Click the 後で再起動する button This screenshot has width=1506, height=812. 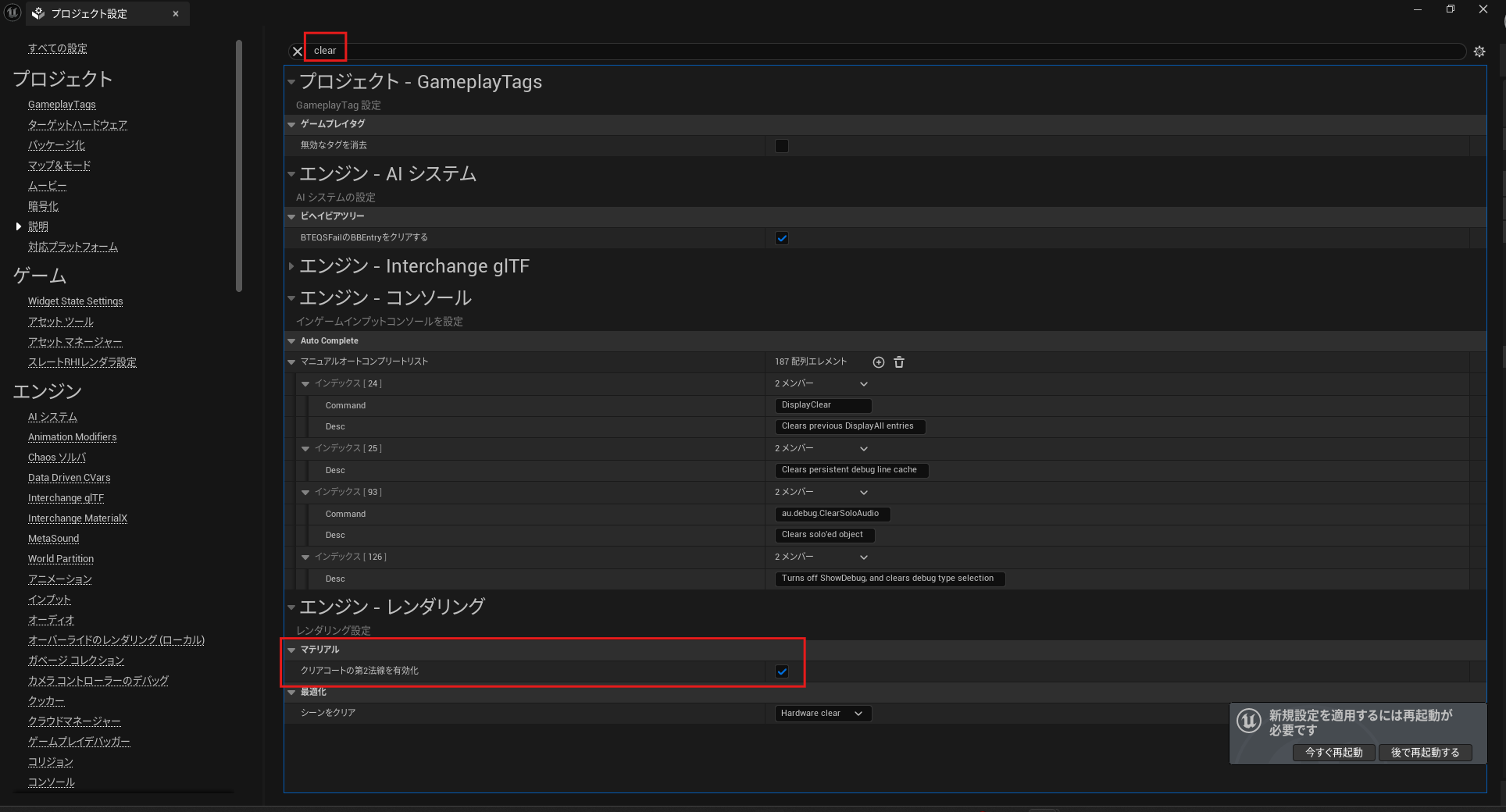(1425, 753)
